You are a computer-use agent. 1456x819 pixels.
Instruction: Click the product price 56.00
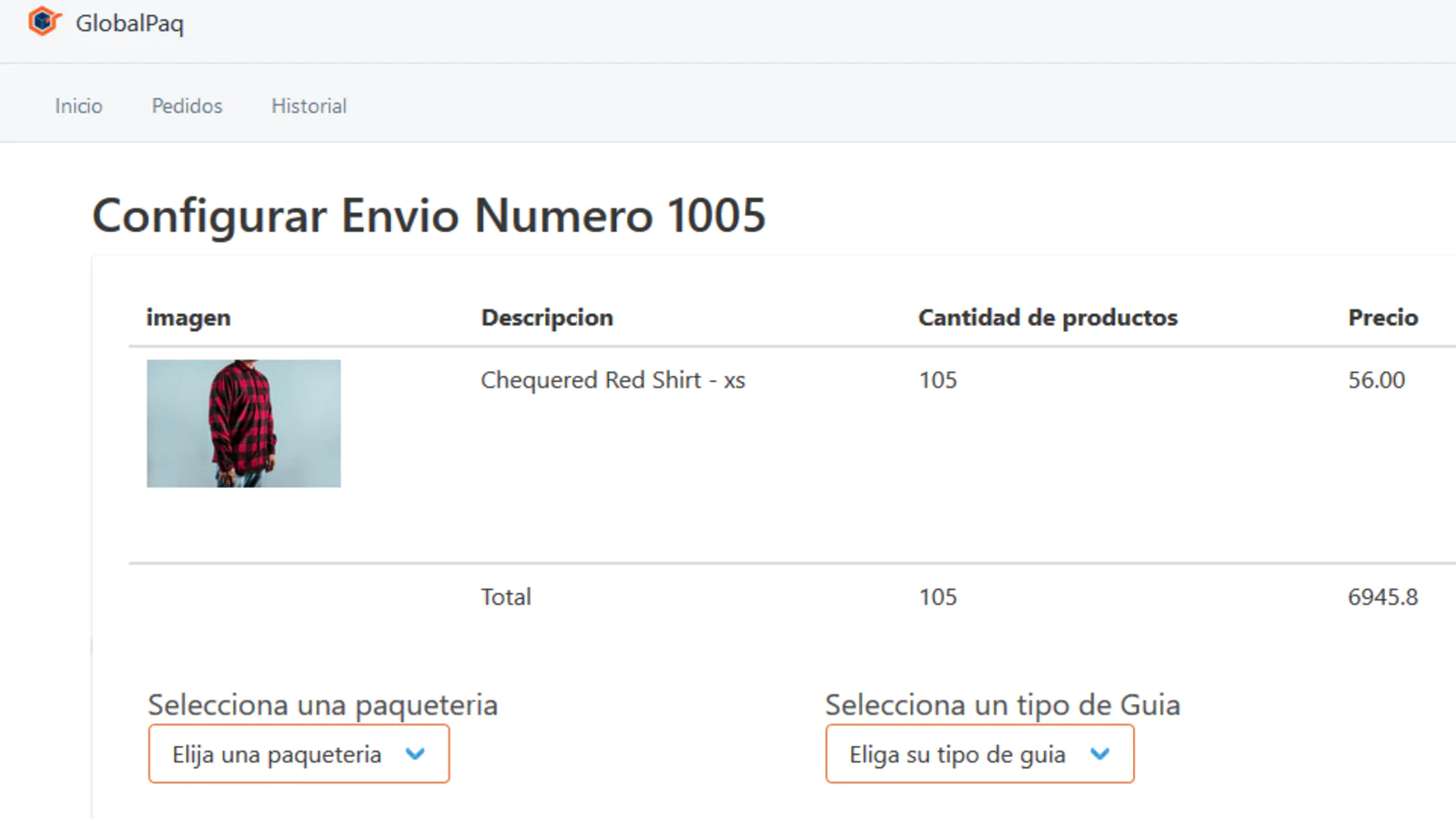pos(1376,380)
